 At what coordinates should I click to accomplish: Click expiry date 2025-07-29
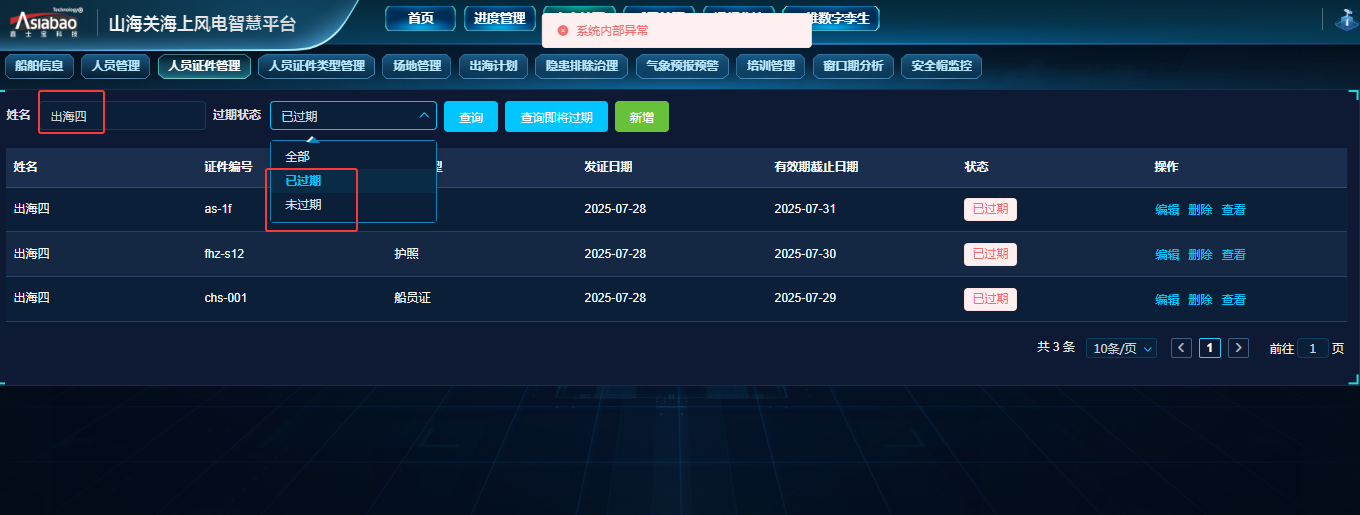coord(805,298)
